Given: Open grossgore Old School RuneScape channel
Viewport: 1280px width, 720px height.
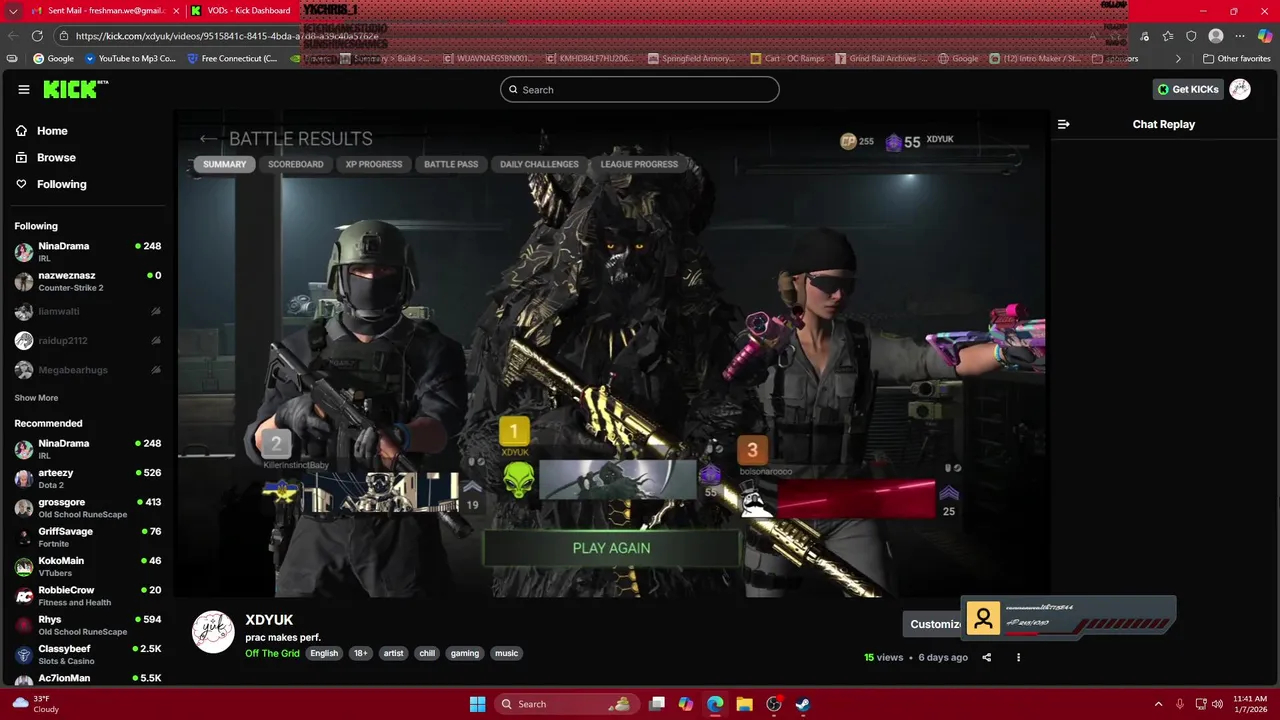Looking at the screenshot, I should coord(88,508).
